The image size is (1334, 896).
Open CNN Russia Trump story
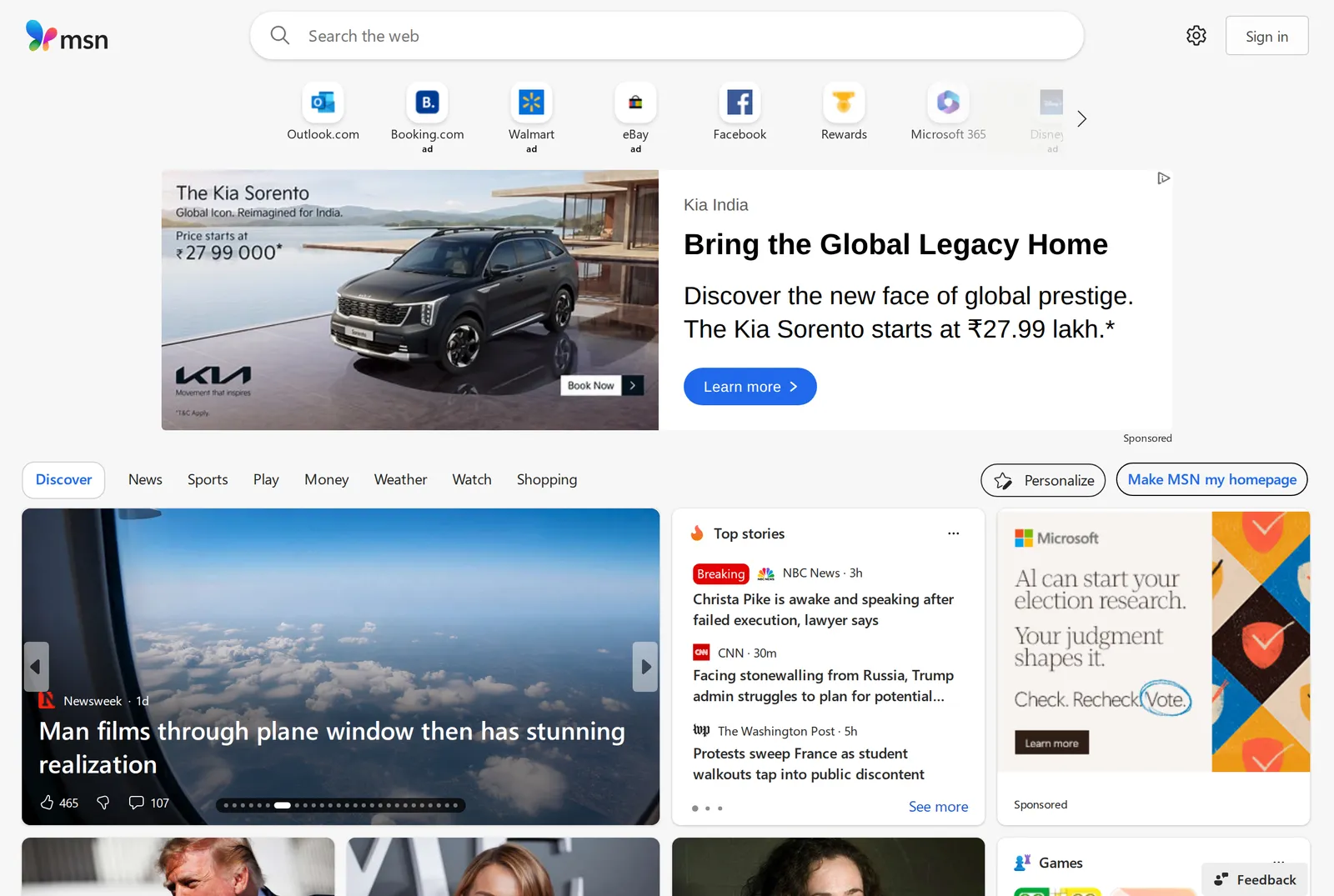(x=823, y=686)
